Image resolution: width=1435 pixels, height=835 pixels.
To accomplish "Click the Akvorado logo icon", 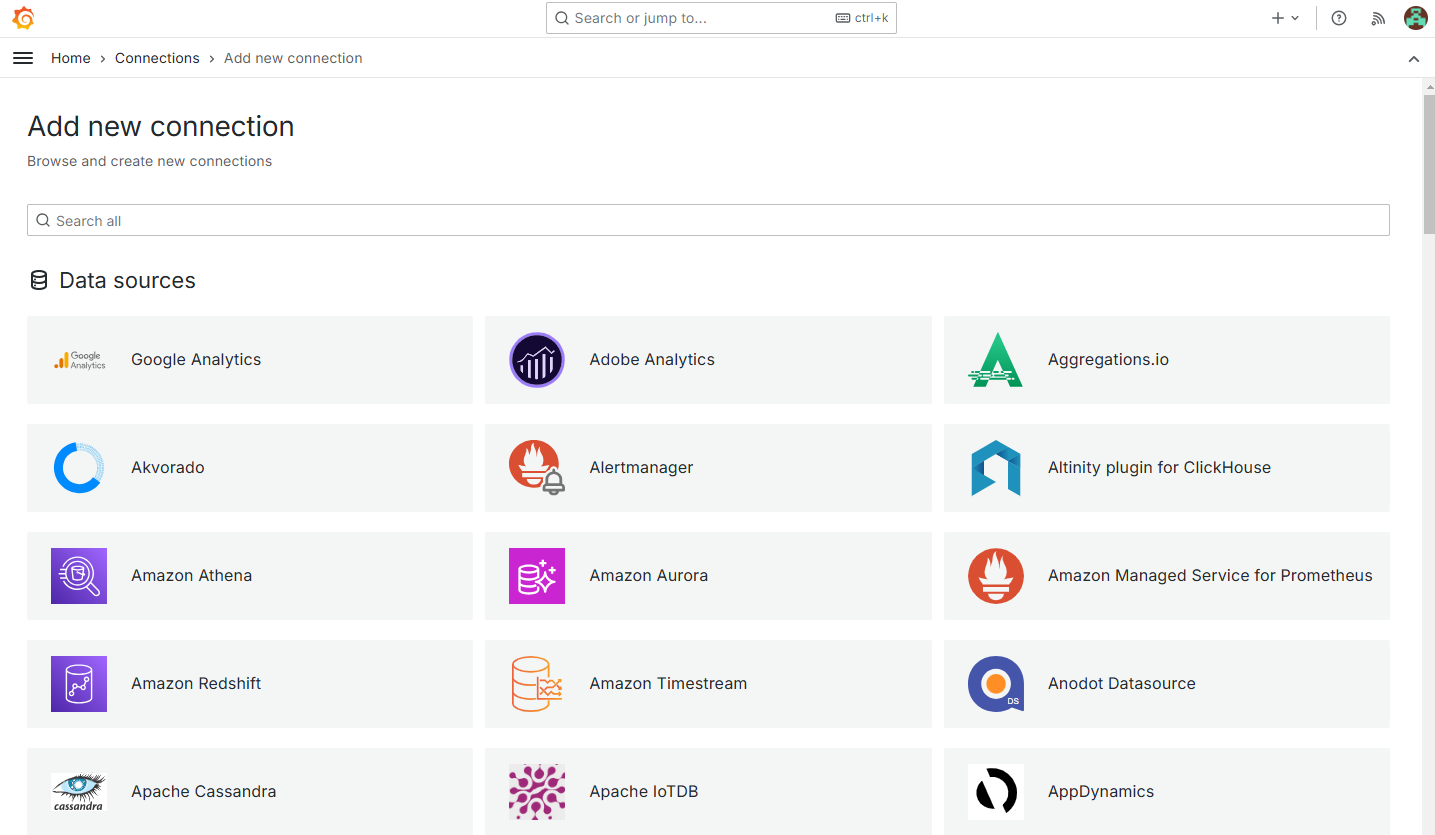I will point(79,468).
